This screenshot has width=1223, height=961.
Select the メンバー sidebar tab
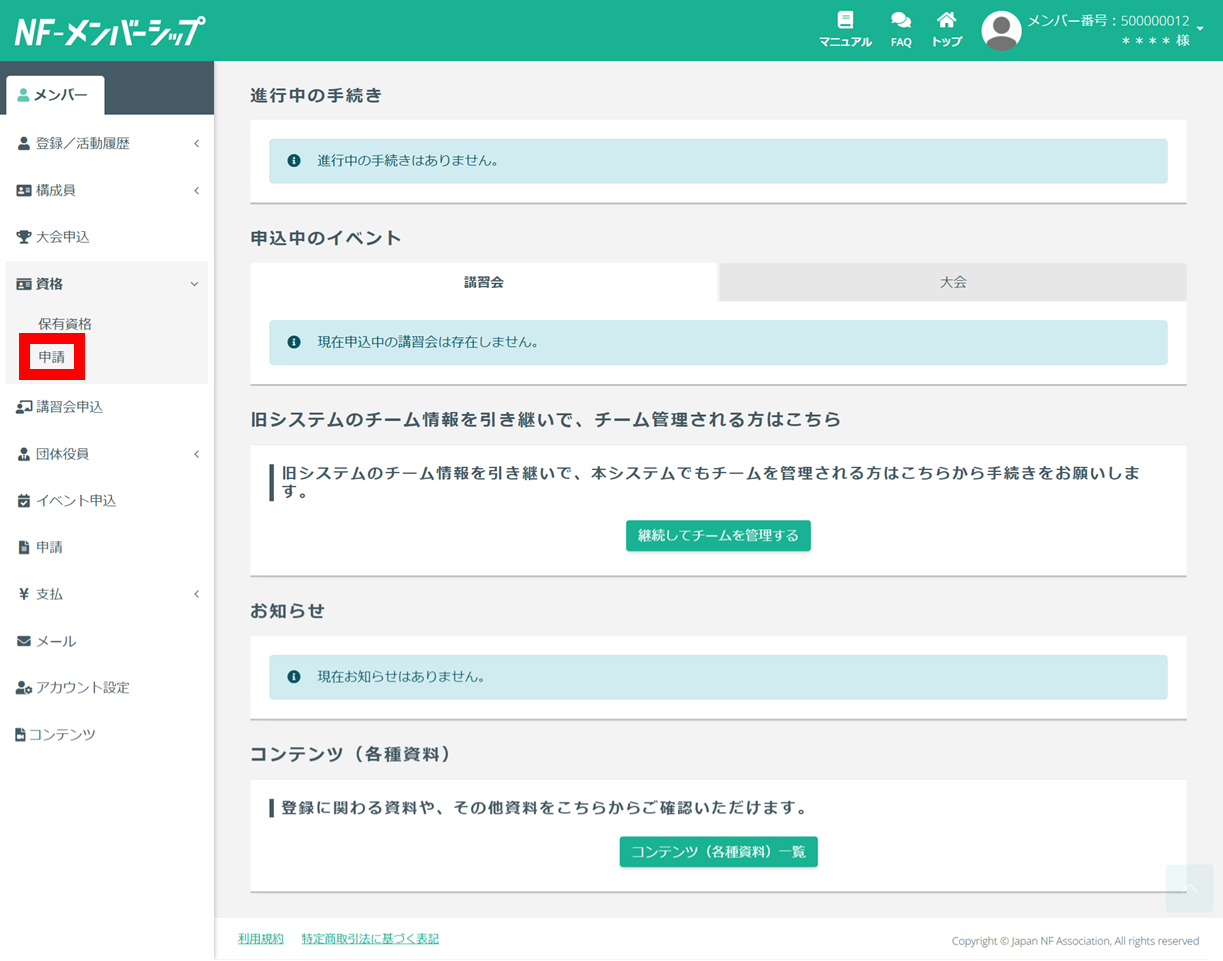55,96
